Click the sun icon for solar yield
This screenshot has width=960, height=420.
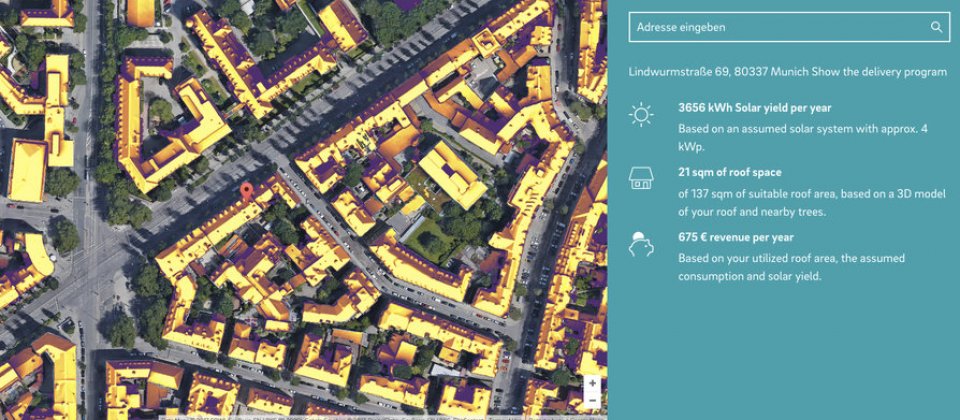click(641, 114)
